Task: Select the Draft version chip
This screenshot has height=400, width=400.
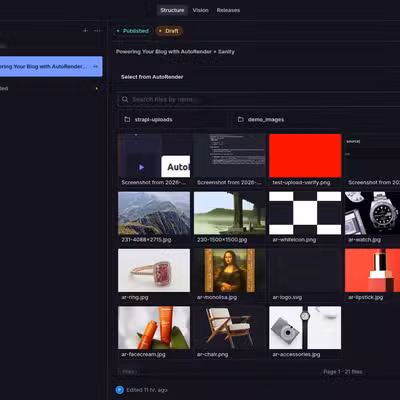Action: coord(169,31)
